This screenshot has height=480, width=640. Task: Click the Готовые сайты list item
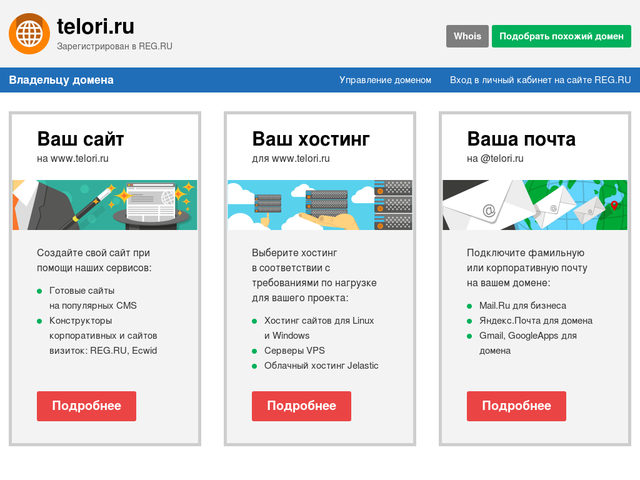coord(93,298)
